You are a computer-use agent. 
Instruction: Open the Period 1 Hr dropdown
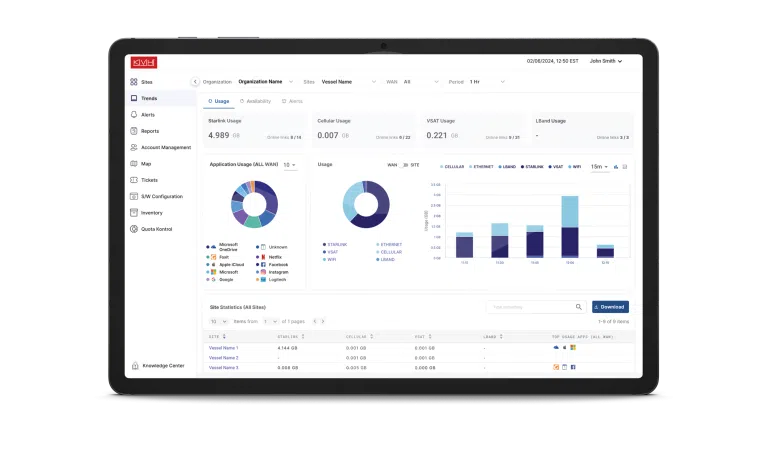(x=487, y=82)
